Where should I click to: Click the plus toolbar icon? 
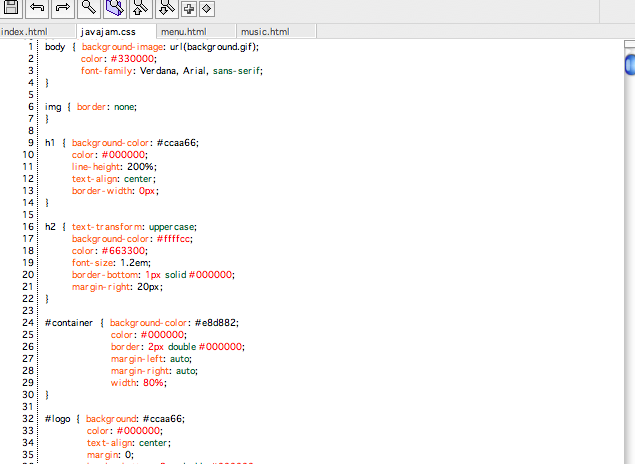[x=189, y=9]
